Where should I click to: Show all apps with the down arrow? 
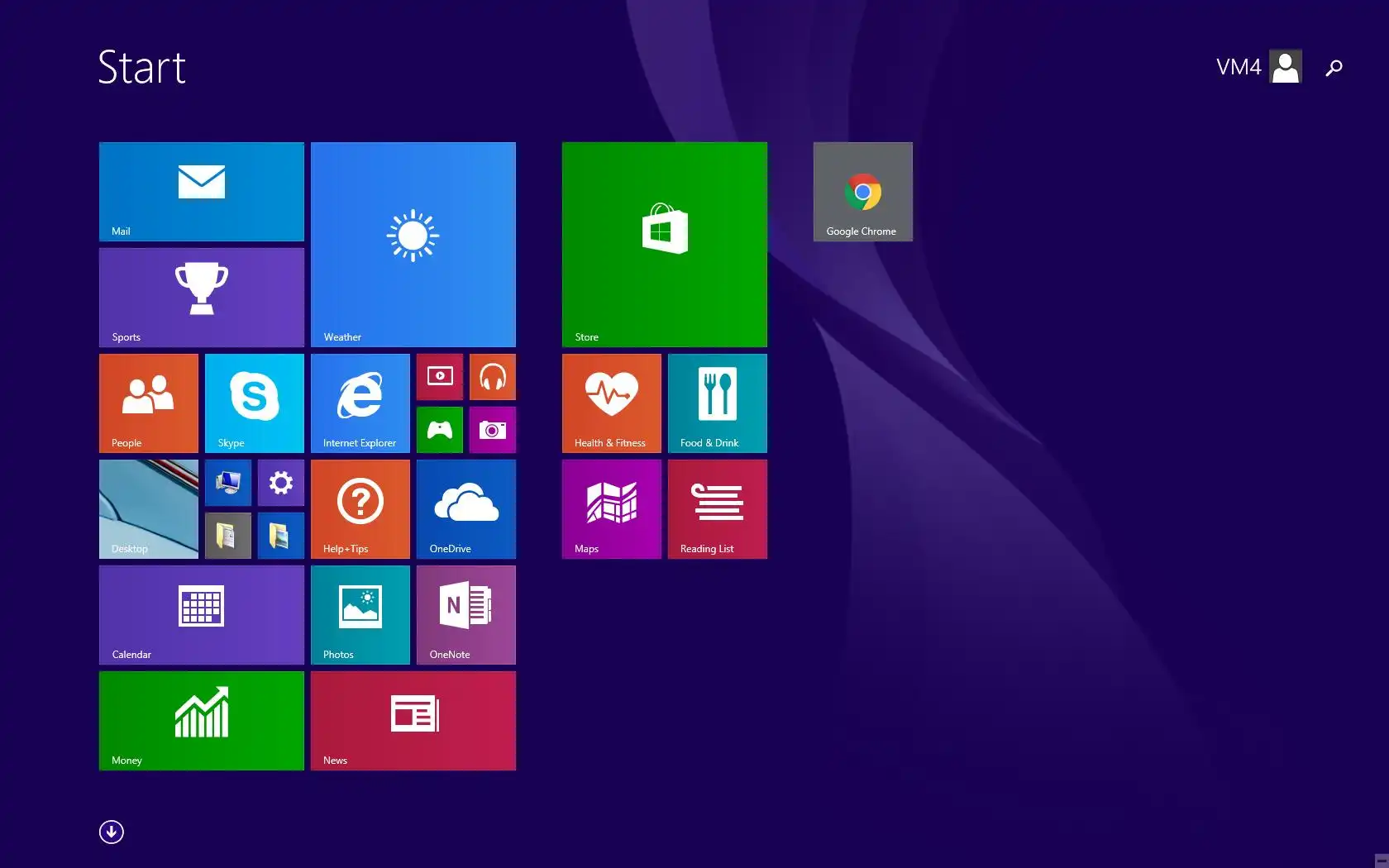(x=112, y=832)
